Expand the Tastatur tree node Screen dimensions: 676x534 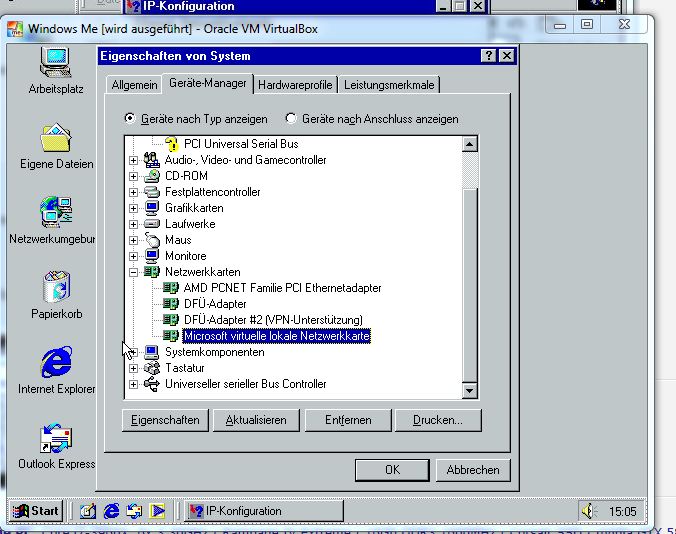coord(133,368)
